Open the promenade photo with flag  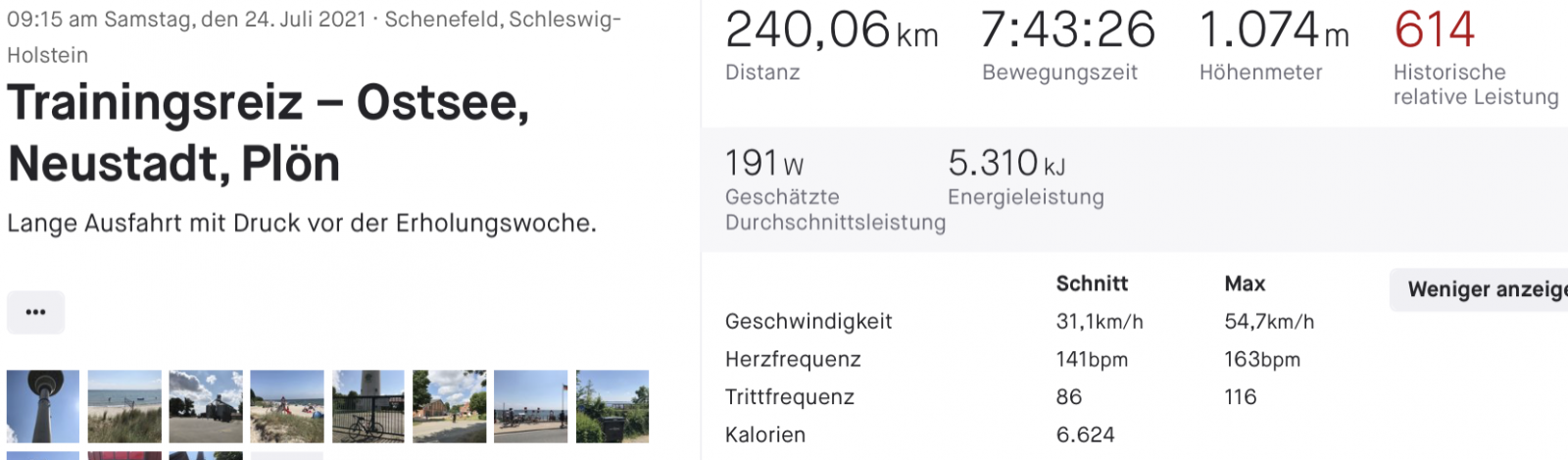pos(531,406)
